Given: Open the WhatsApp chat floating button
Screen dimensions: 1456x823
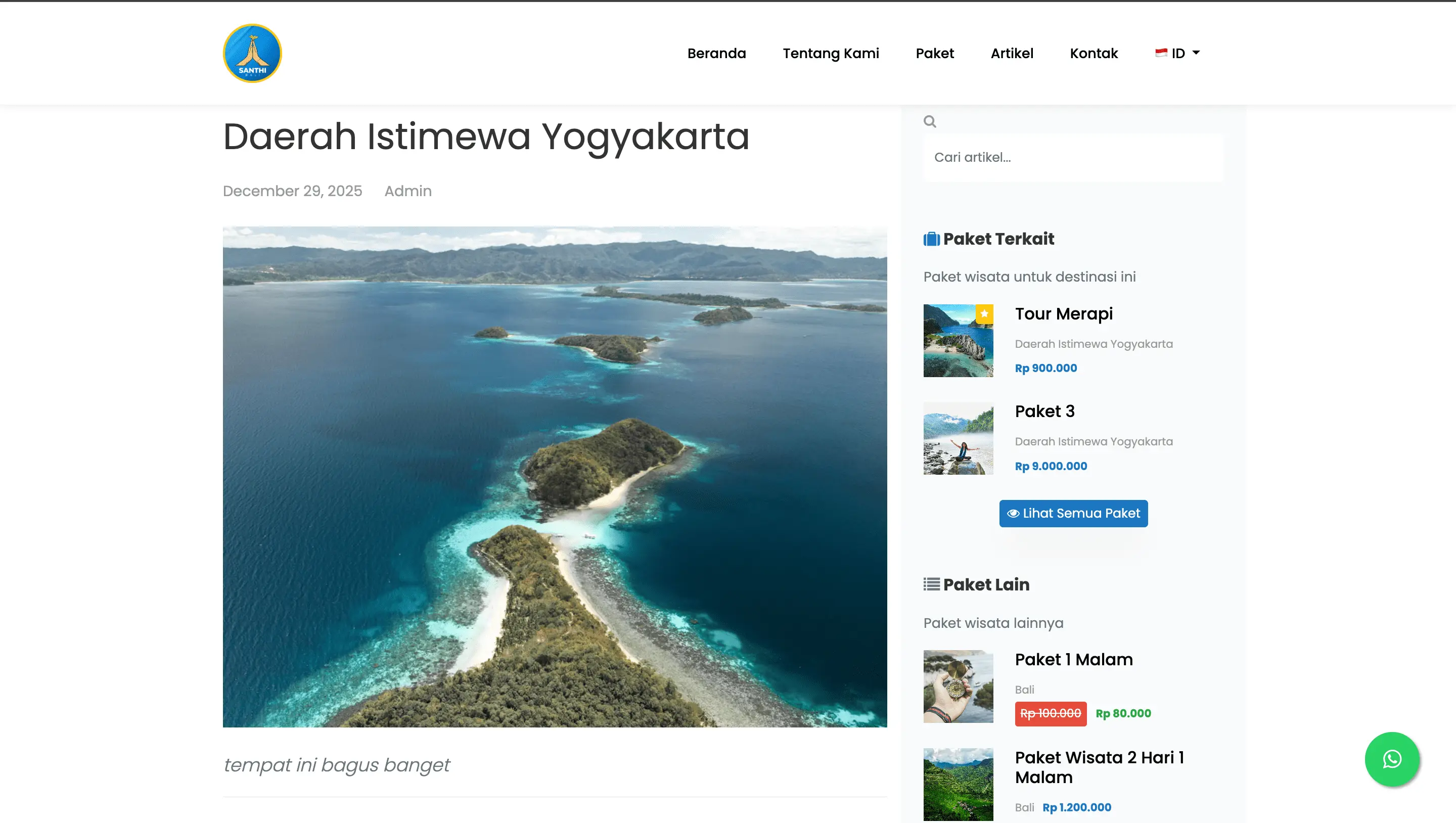Looking at the screenshot, I should [1392, 759].
